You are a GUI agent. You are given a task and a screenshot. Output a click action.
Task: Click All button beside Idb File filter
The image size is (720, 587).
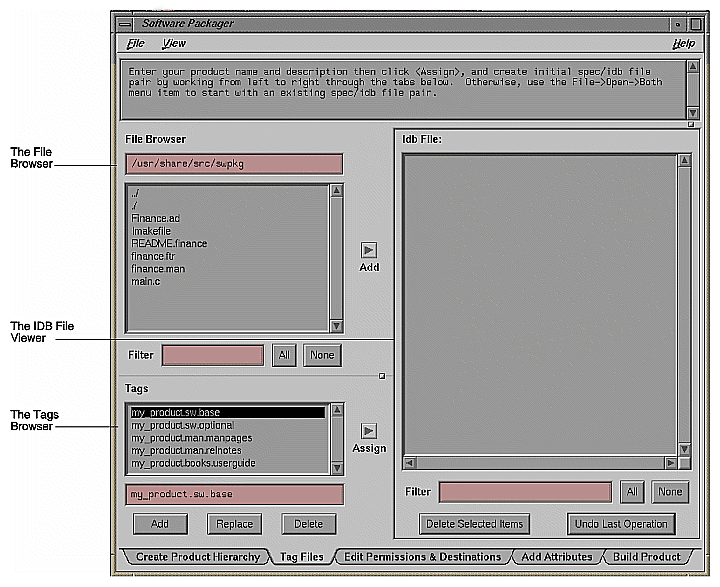[632, 492]
